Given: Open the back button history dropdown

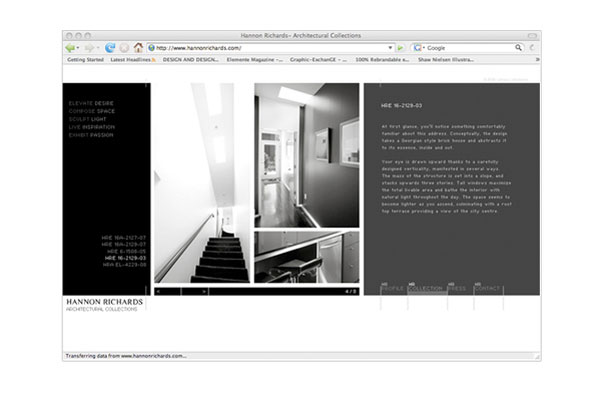Looking at the screenshot, I should tap(78, 48).
